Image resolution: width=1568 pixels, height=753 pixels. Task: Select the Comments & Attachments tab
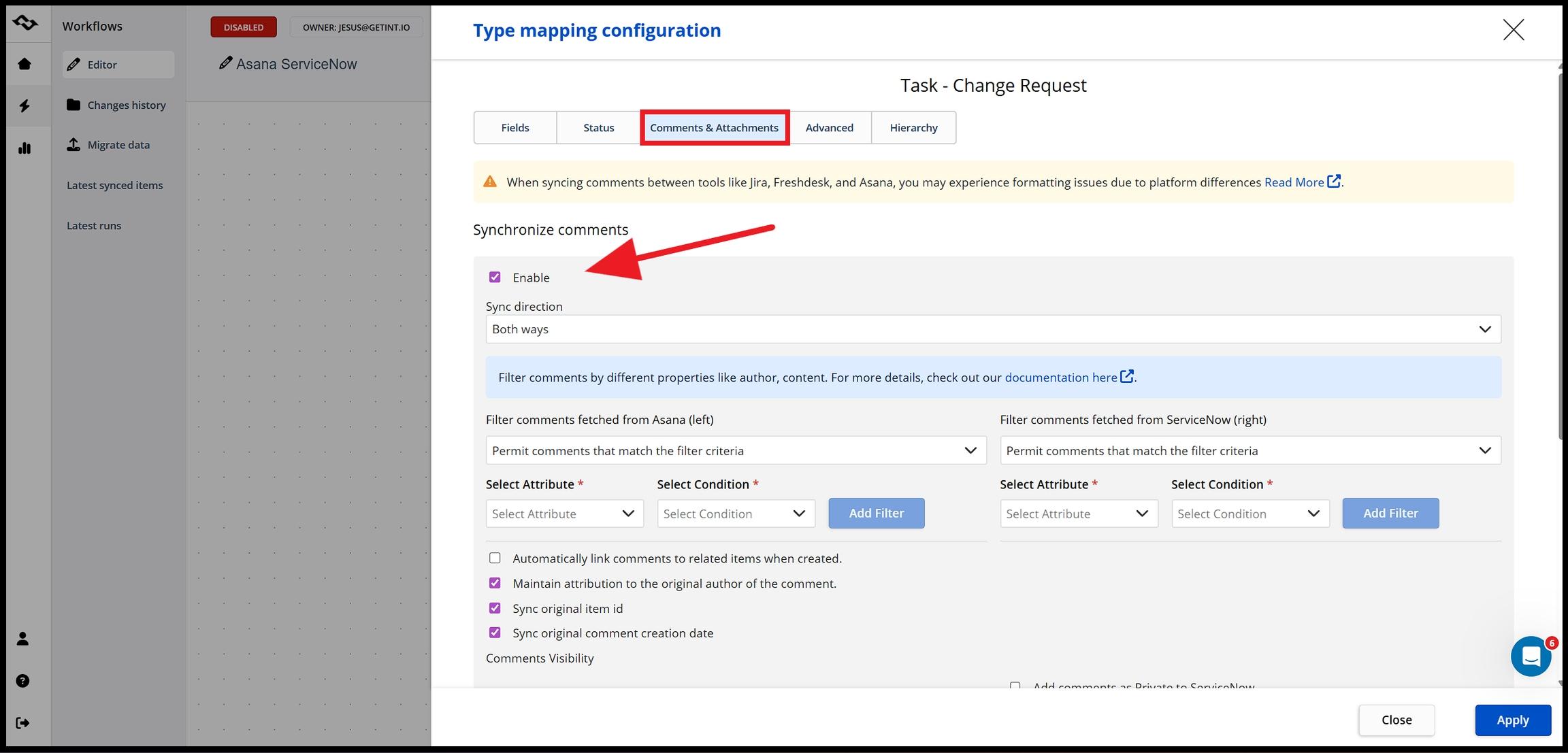point(715,128)
